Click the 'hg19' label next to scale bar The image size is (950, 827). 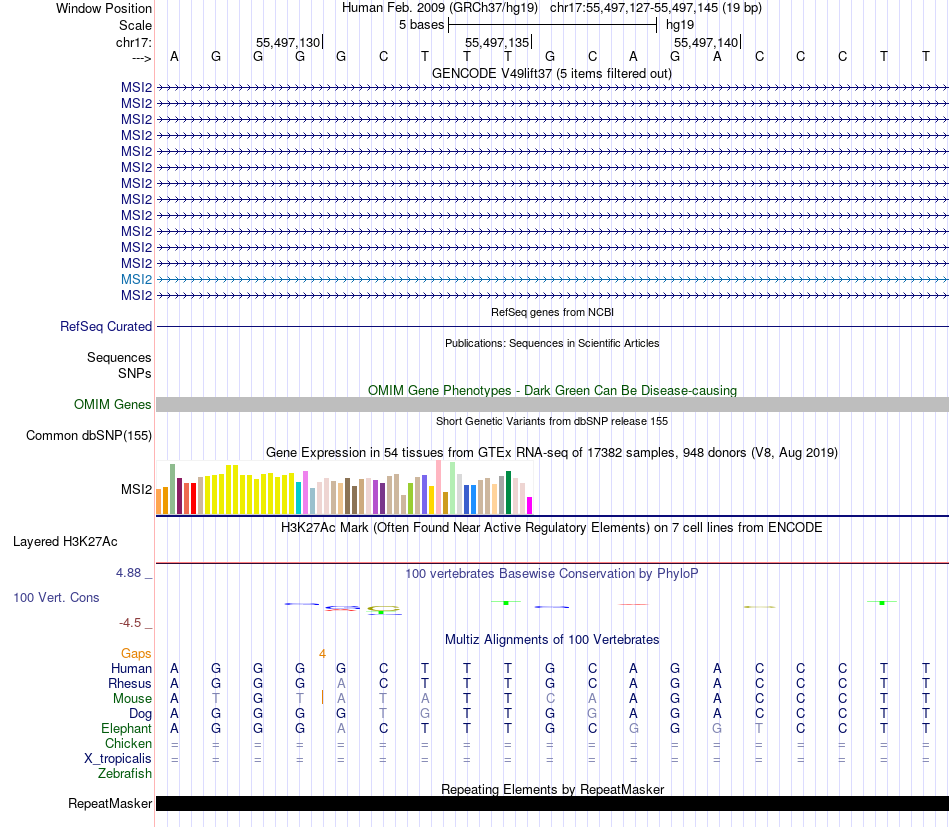680,25
